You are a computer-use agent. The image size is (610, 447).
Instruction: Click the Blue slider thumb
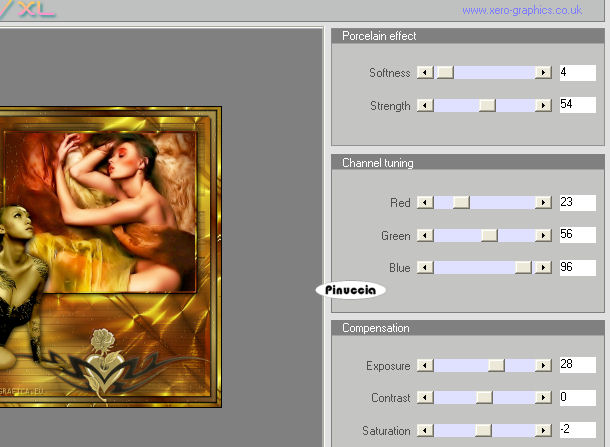click(523, 267)
